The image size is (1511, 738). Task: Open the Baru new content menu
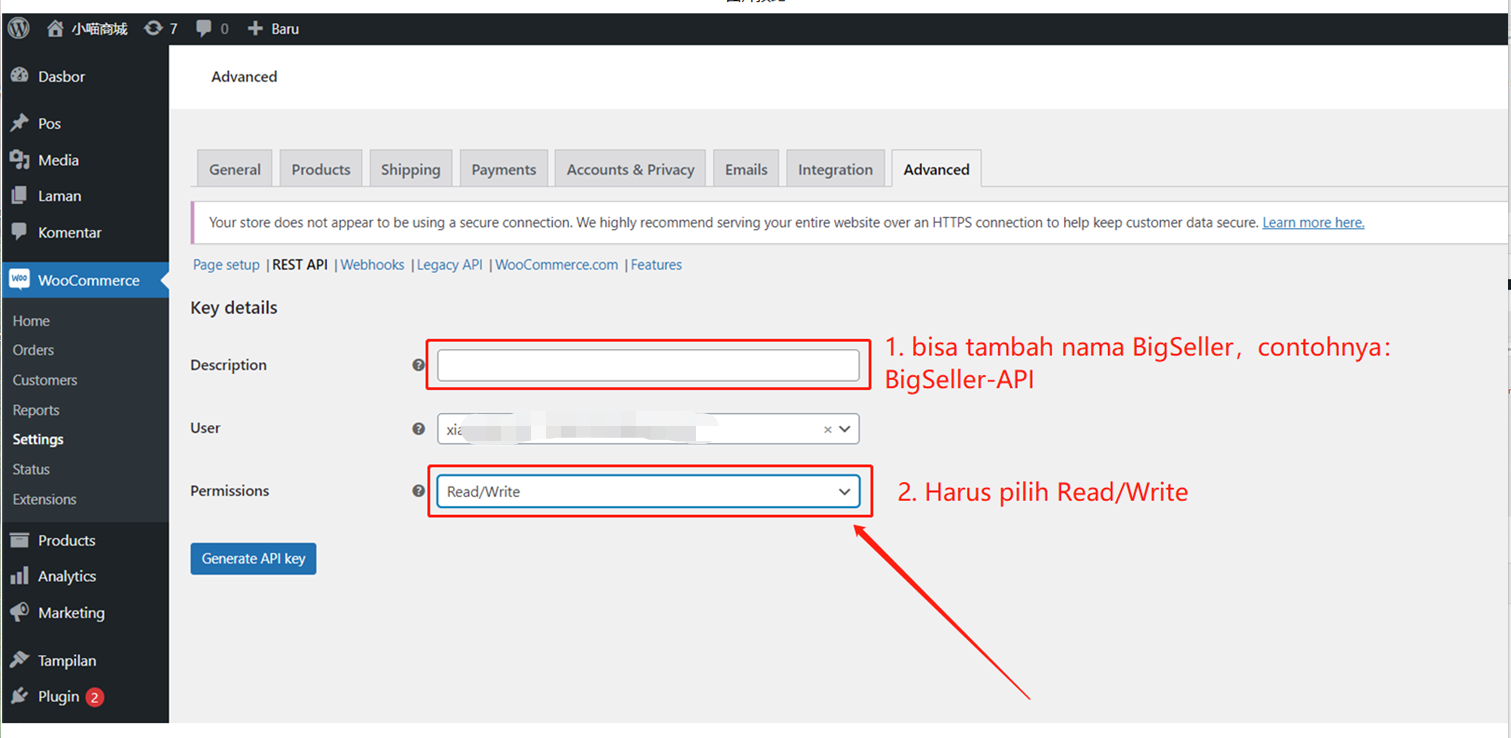[273, 28]
